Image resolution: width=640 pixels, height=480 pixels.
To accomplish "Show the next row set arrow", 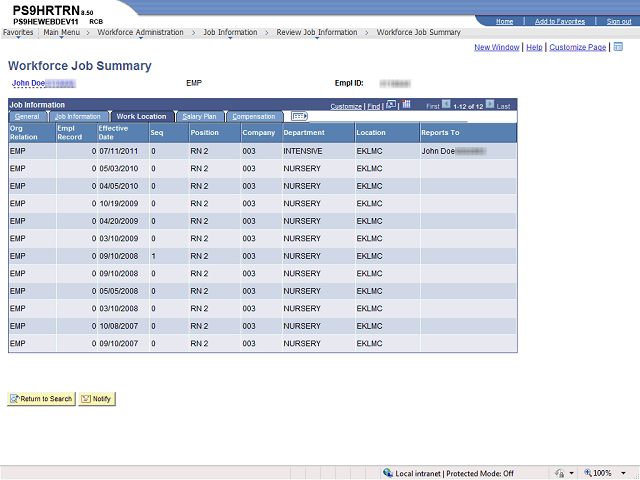I will 490,104.
